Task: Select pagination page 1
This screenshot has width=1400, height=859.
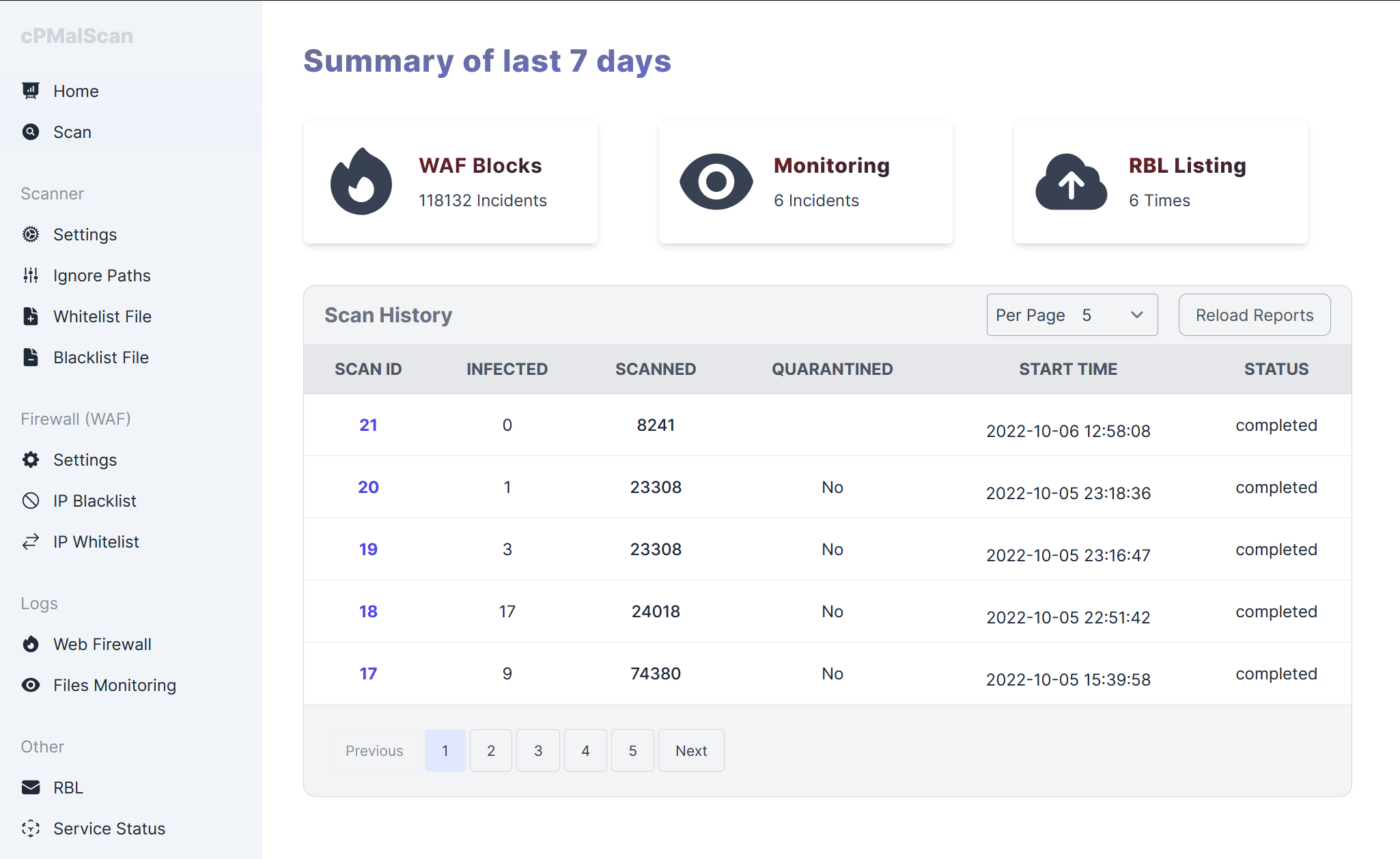Action: pyautogui.click(x=445, y=750)
